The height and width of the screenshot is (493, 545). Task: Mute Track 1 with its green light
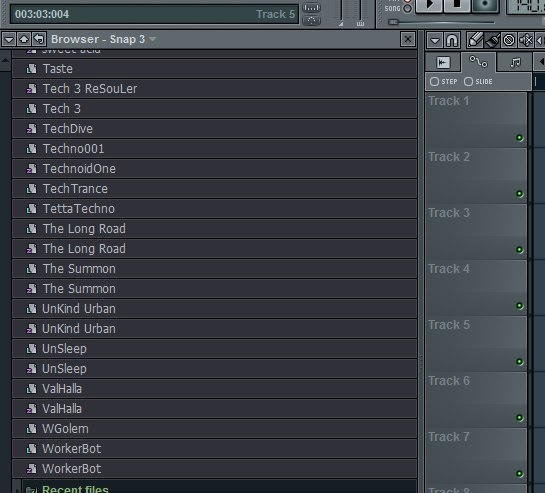click(x=520, y=138)
